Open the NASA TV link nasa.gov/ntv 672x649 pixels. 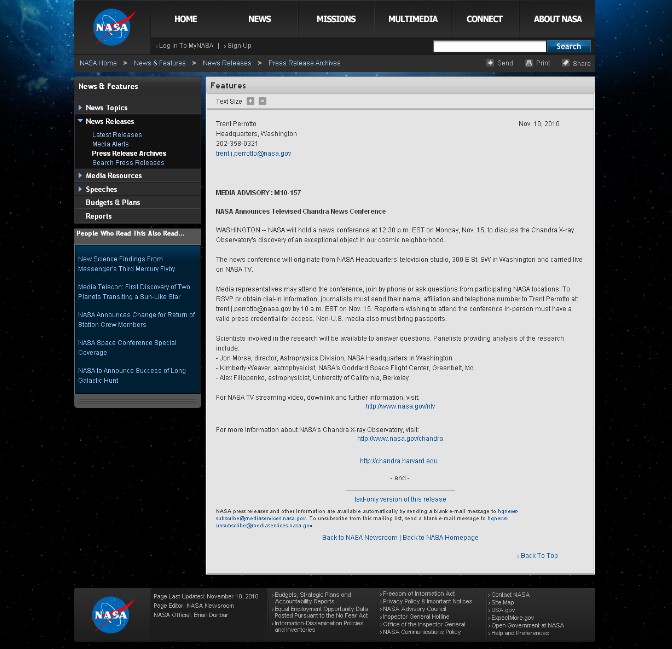[x=400, y=406]
